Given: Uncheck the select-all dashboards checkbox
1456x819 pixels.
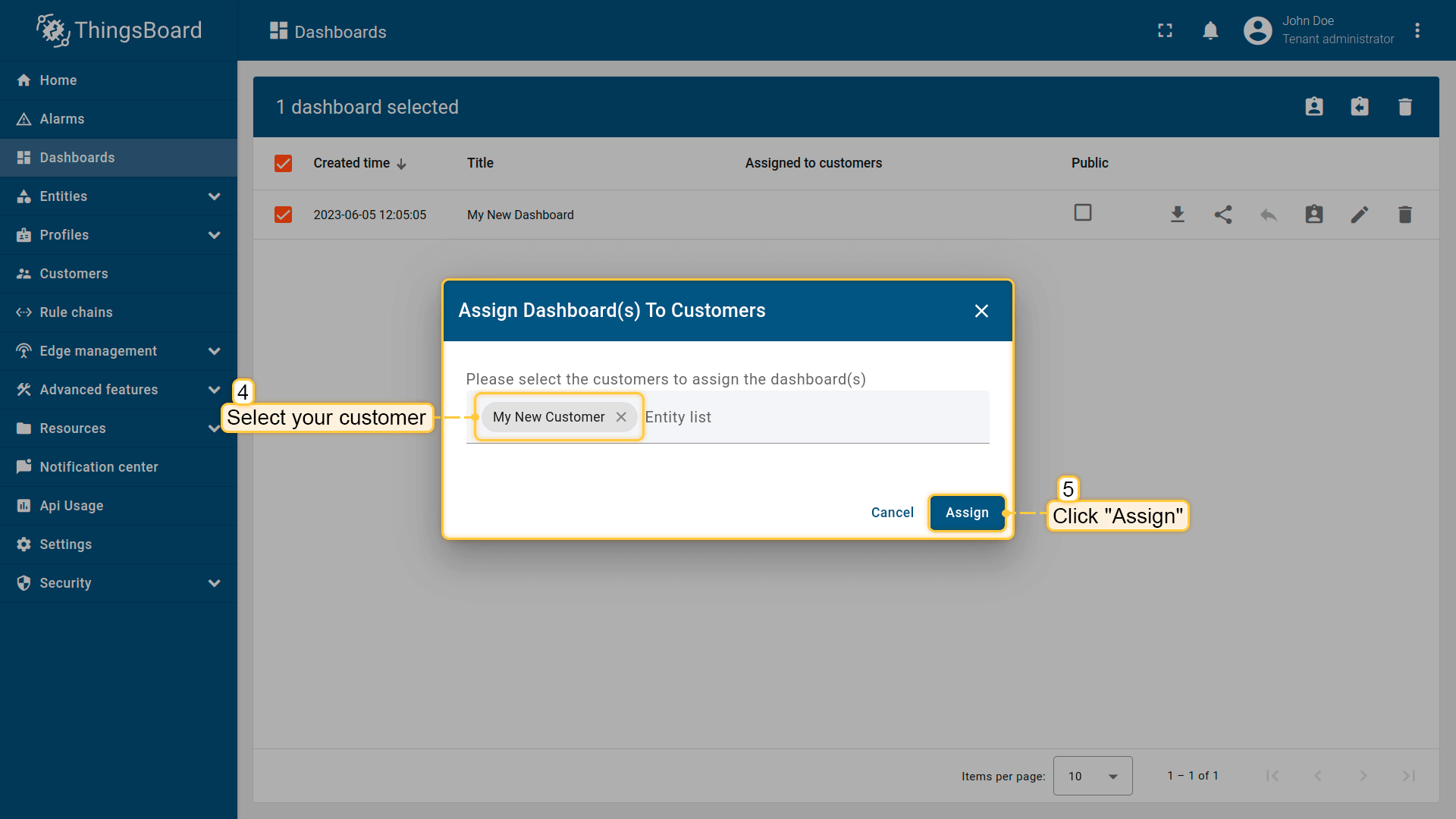Looking at the screenshot, I should click(x=283, y=163).
